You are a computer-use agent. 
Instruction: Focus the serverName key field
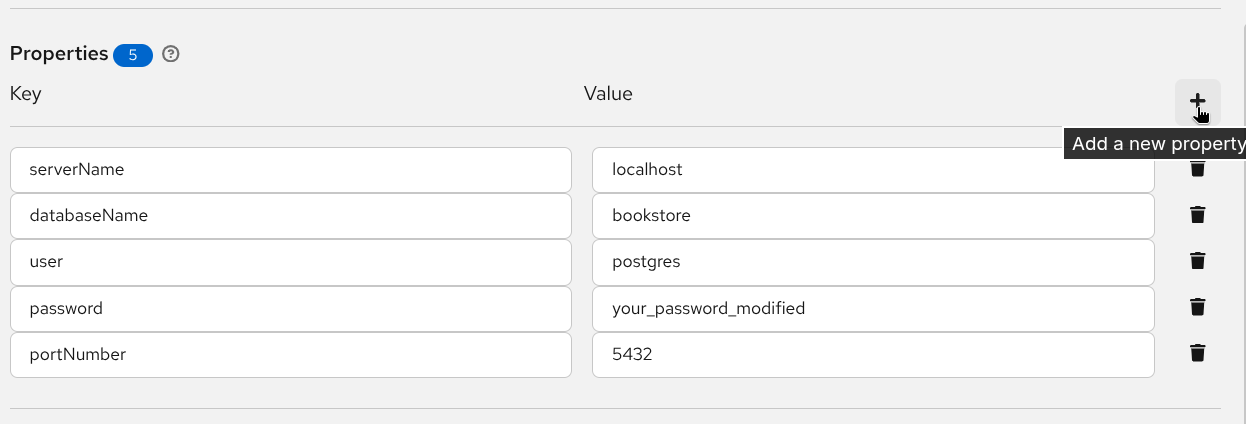[290, 170]
